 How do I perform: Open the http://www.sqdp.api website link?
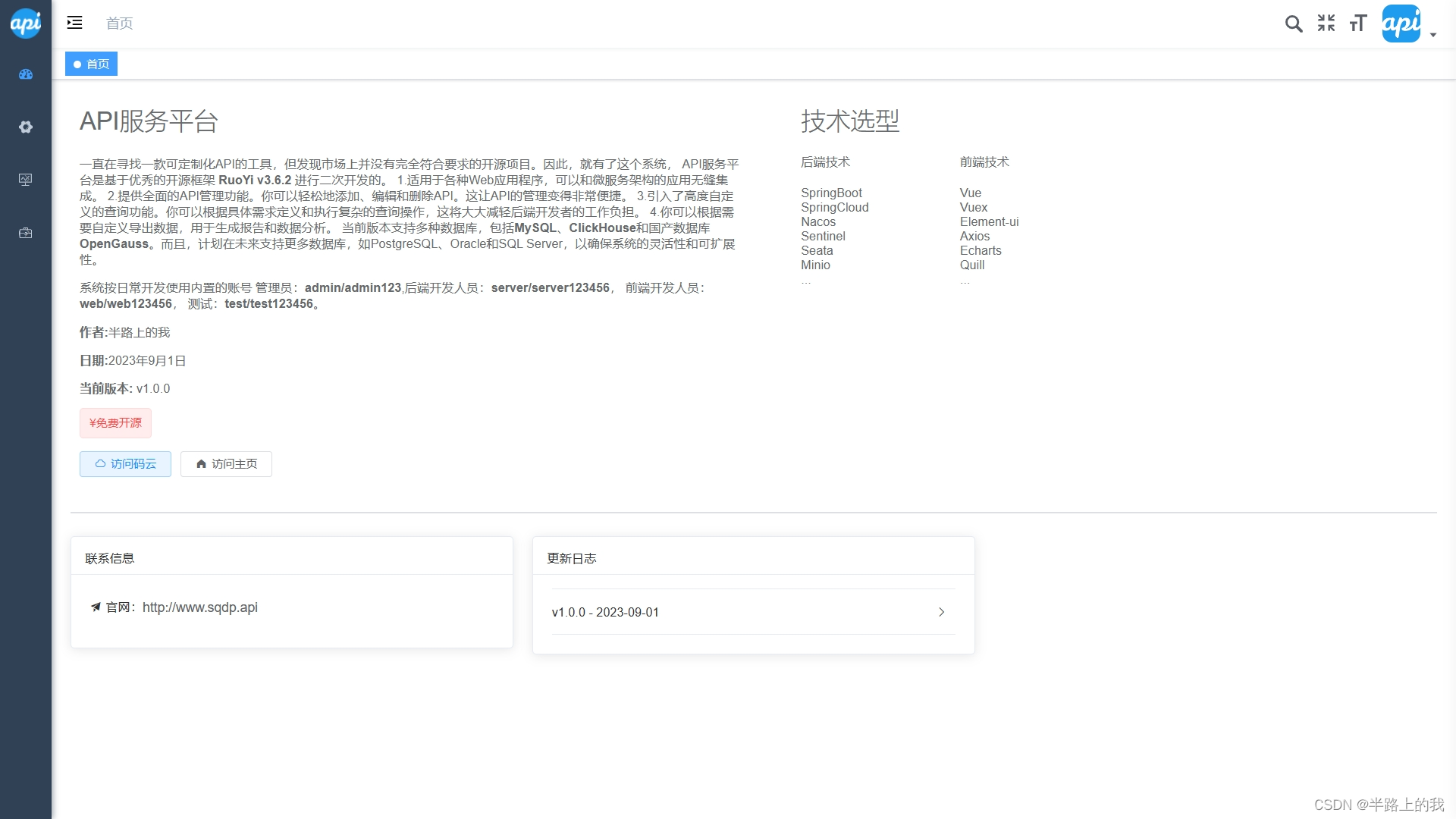(x=200, y=607)
